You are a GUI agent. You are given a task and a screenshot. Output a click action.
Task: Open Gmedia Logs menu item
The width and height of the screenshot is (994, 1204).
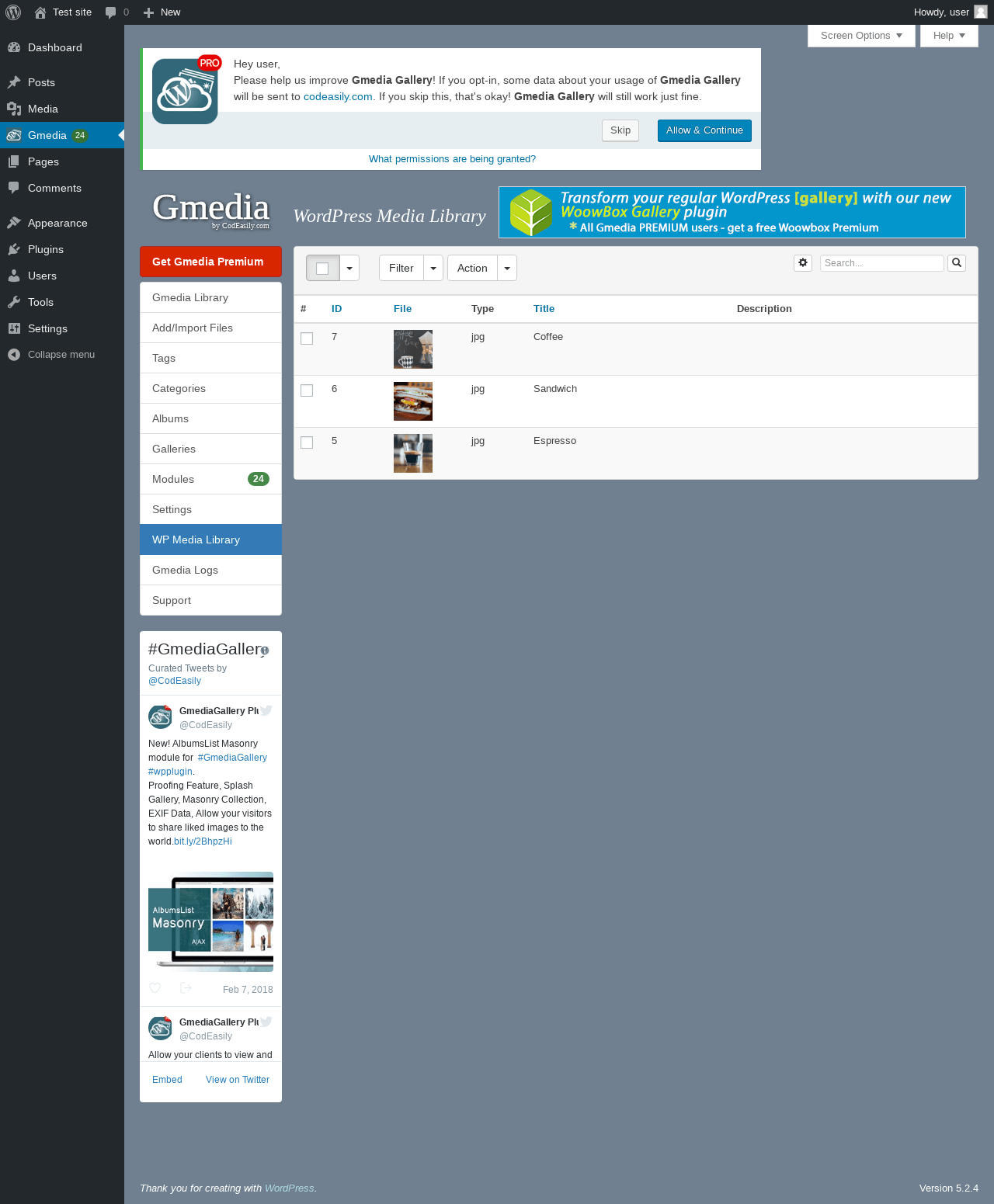coord(210,570)
